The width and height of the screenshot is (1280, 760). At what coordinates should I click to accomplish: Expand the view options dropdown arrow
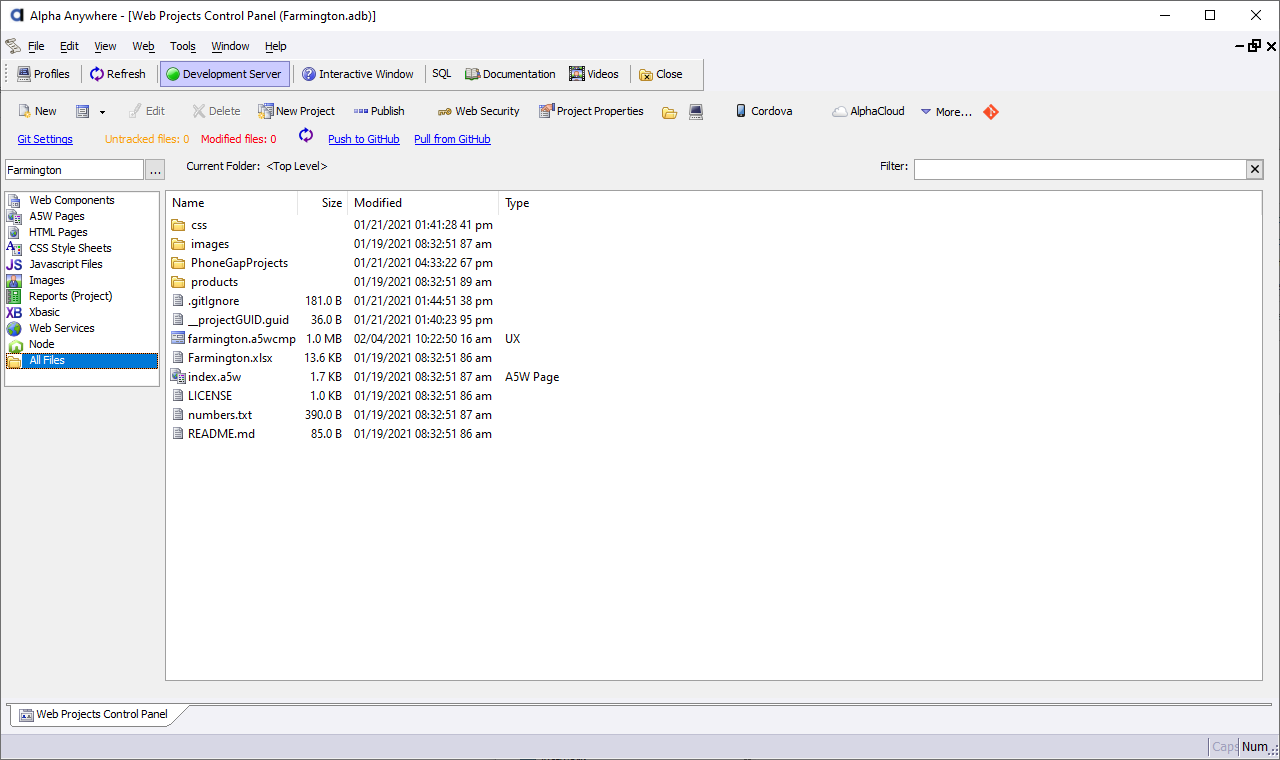point(102,112)
